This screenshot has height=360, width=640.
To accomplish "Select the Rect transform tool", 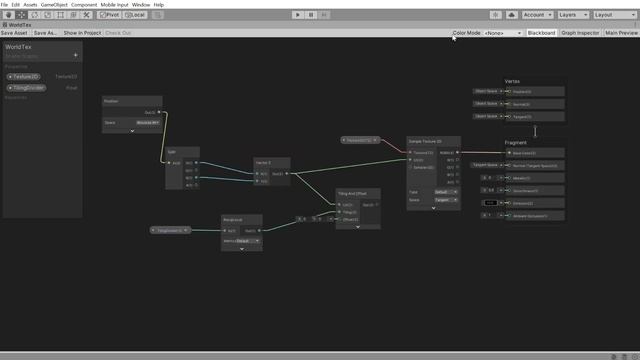I will point(60,15).
